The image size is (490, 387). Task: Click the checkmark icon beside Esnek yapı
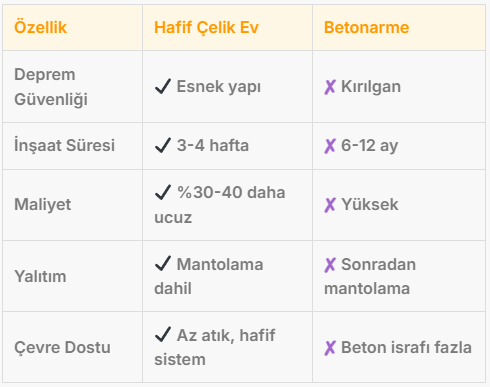coord(163,86)
